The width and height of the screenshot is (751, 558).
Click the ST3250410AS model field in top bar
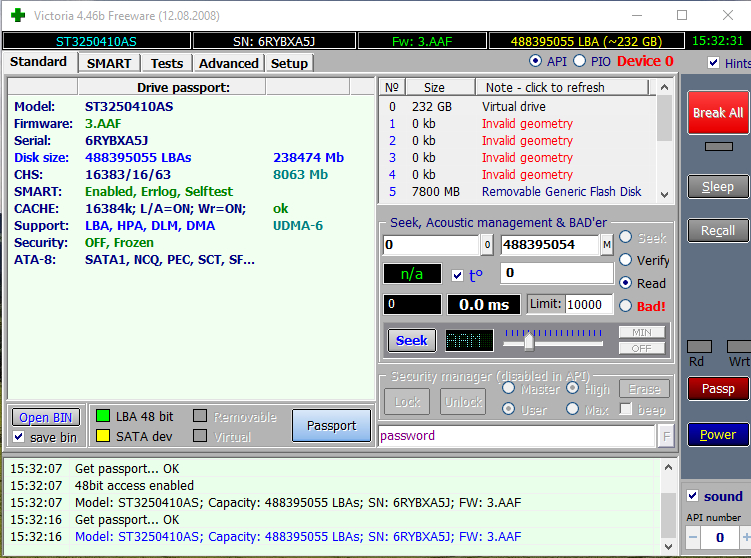coord(96,42)
